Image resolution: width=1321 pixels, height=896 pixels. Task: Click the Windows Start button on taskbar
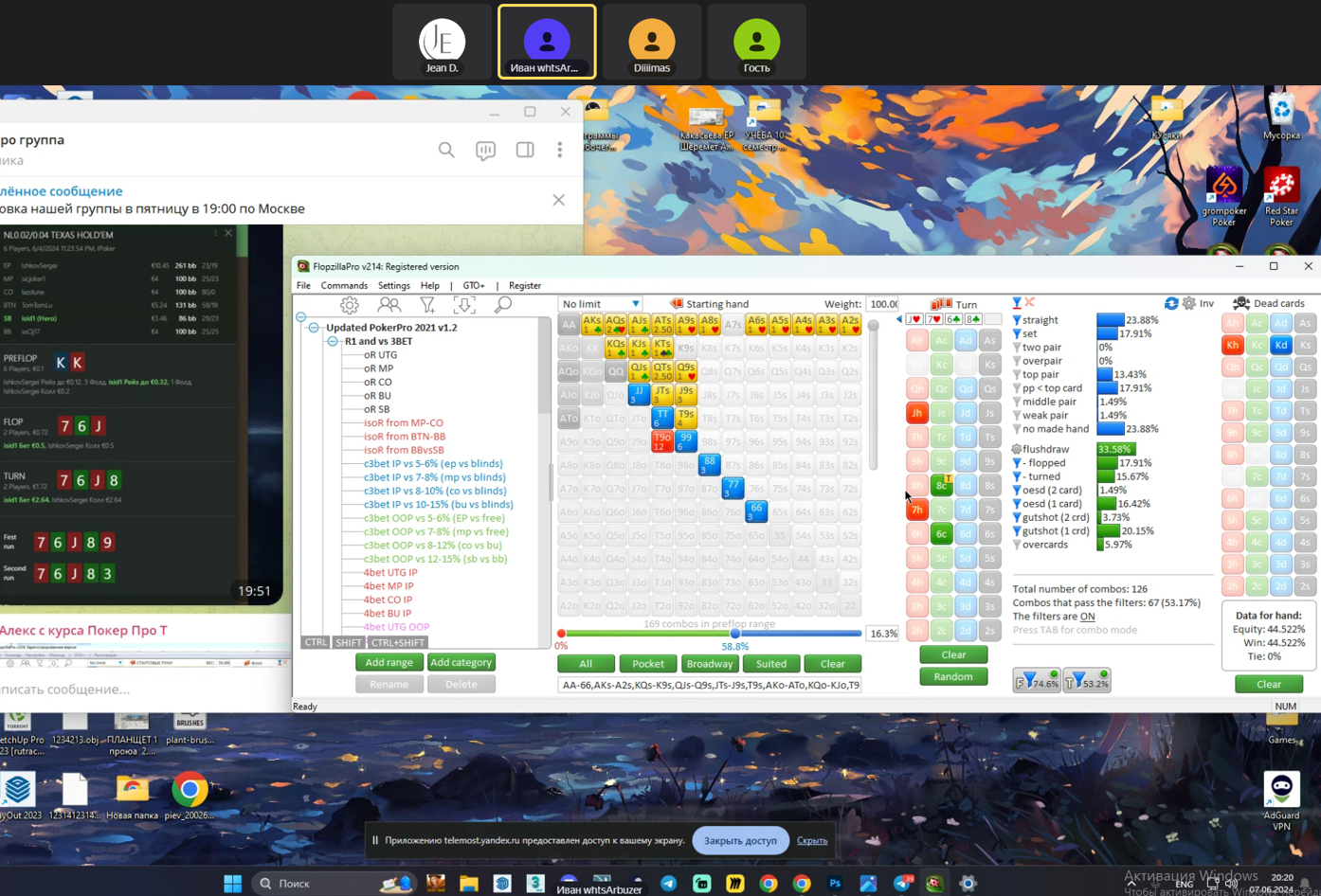click(x=232, y=883)
